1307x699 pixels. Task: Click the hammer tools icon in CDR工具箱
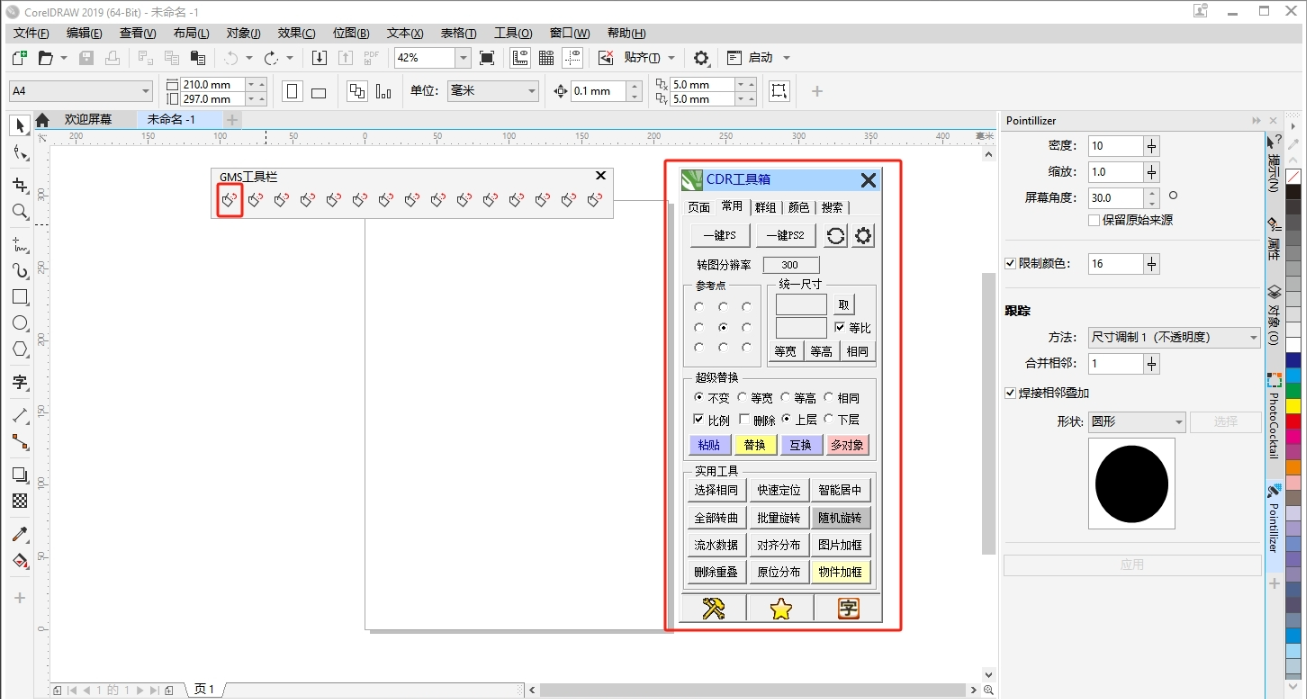coord(713,608)
